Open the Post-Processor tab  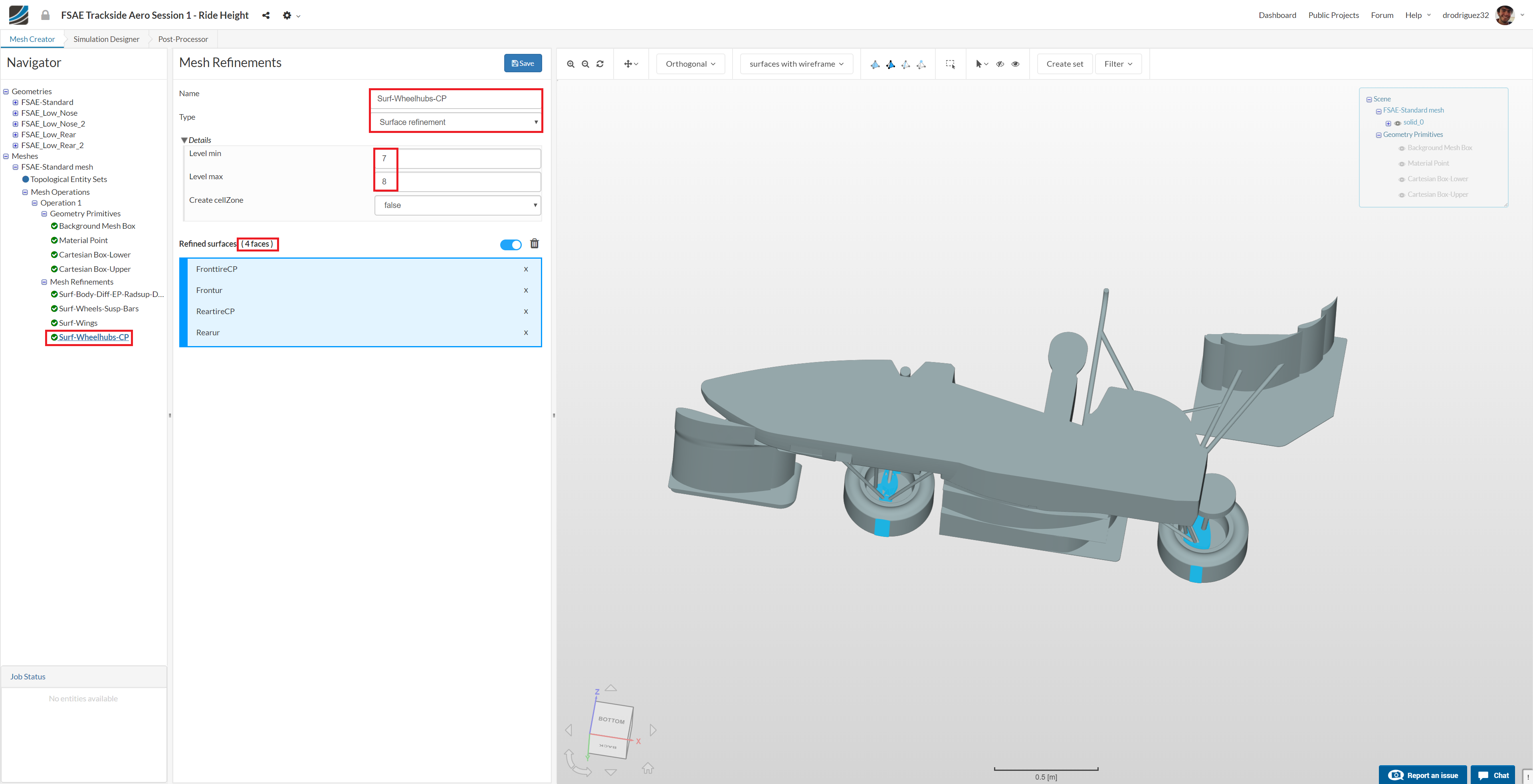(x=183, y=39)
